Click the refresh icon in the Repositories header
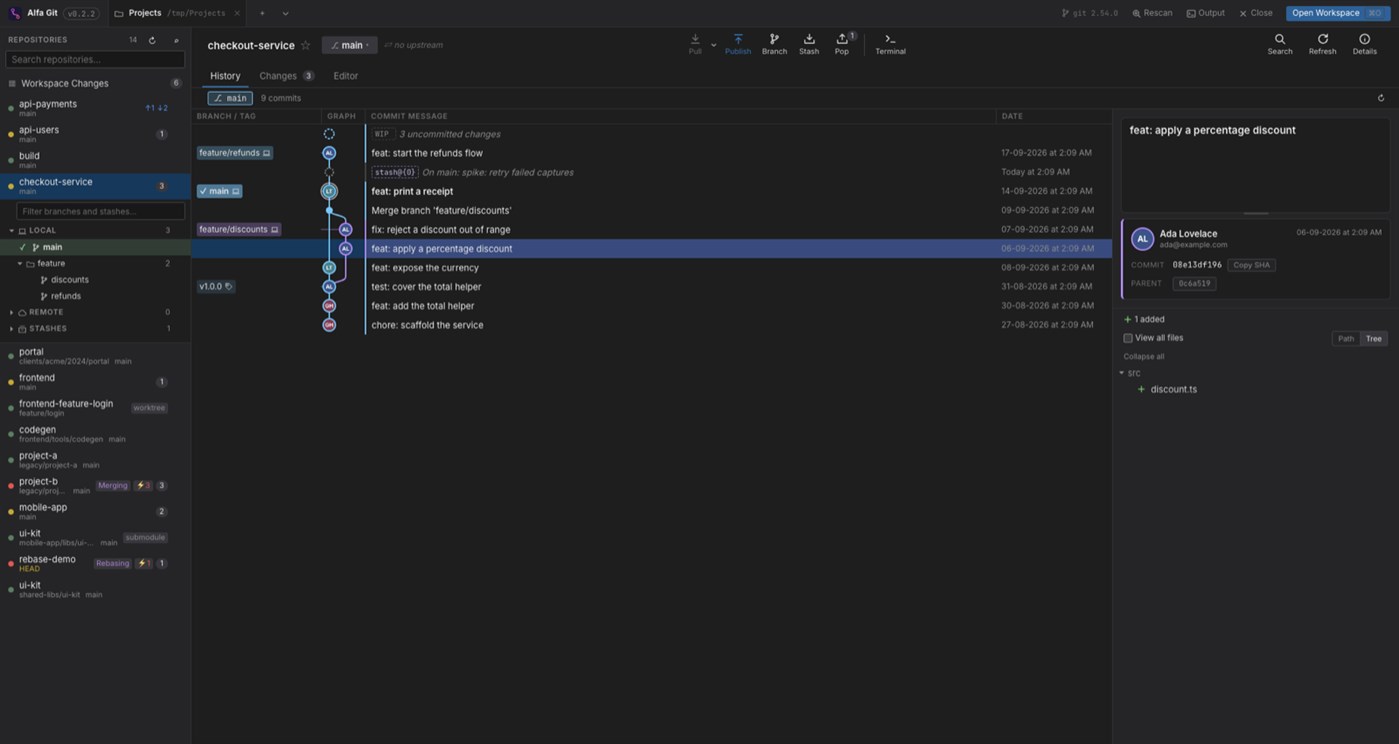Image resolution: width=1399 pixels, height=744 pixels. [x=152, y=40]
